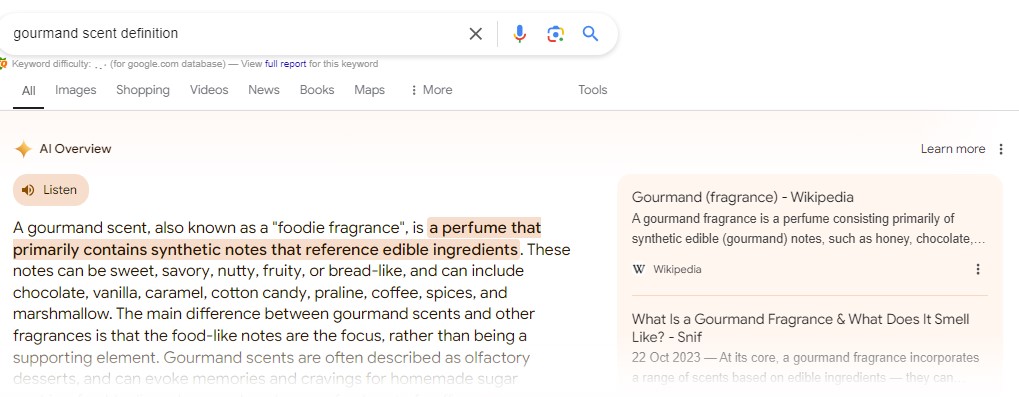
Task: Click the AI Overview sparkle icon
Action: [23, 149]
